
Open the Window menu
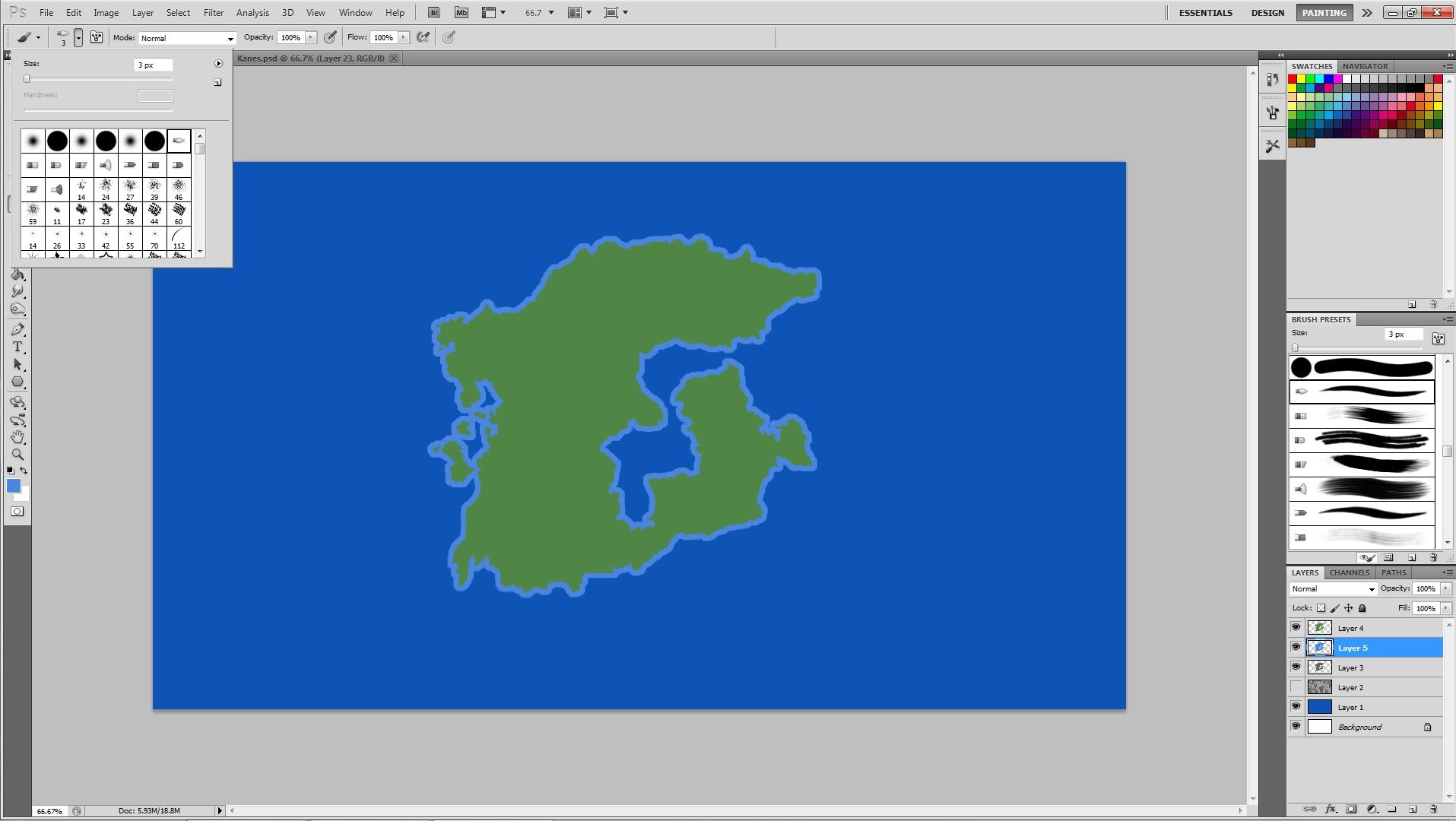pyautogui.click(x=355, y=13)
